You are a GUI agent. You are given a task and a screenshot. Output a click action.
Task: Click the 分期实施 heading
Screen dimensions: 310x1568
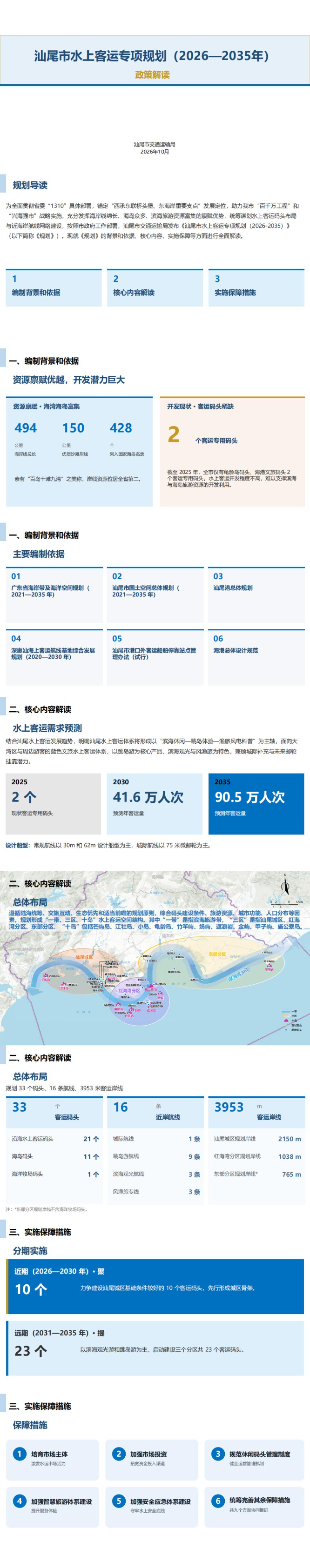(x=30, y=1250)
